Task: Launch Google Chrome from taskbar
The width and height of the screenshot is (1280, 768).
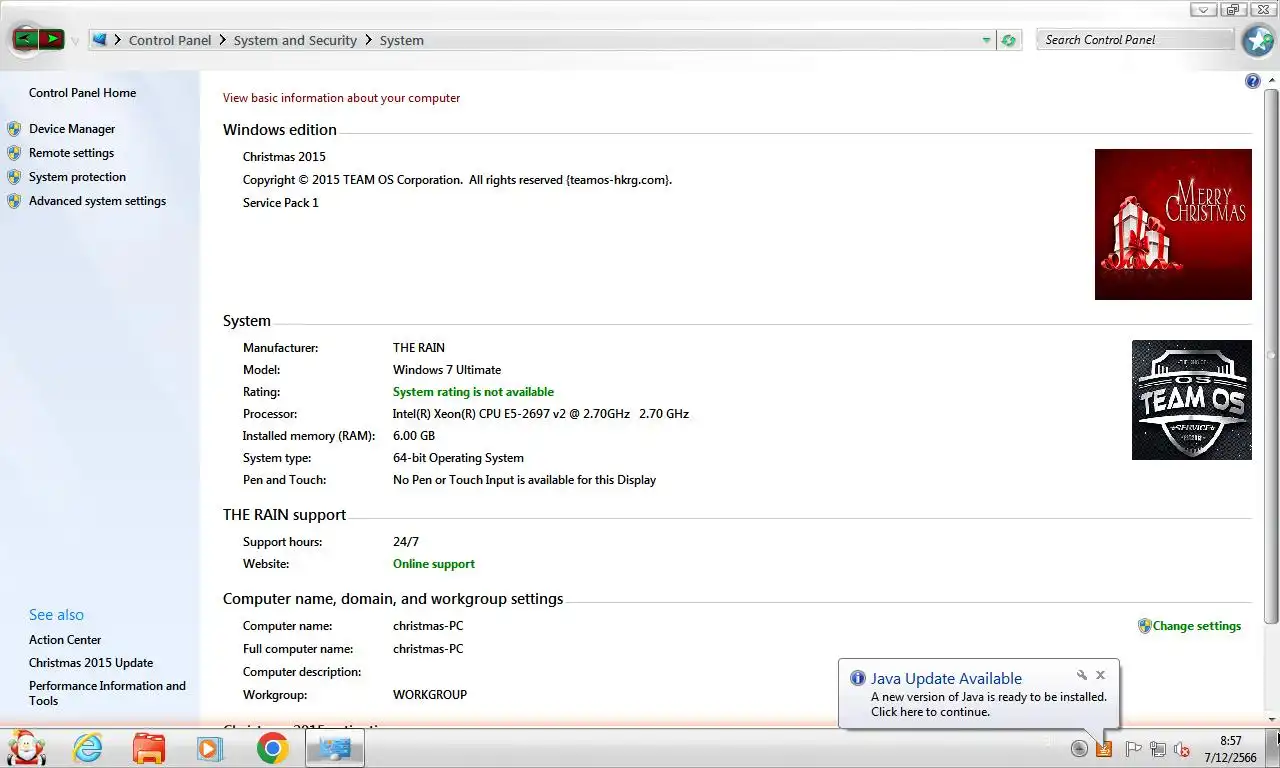Action: pos(272,748)
